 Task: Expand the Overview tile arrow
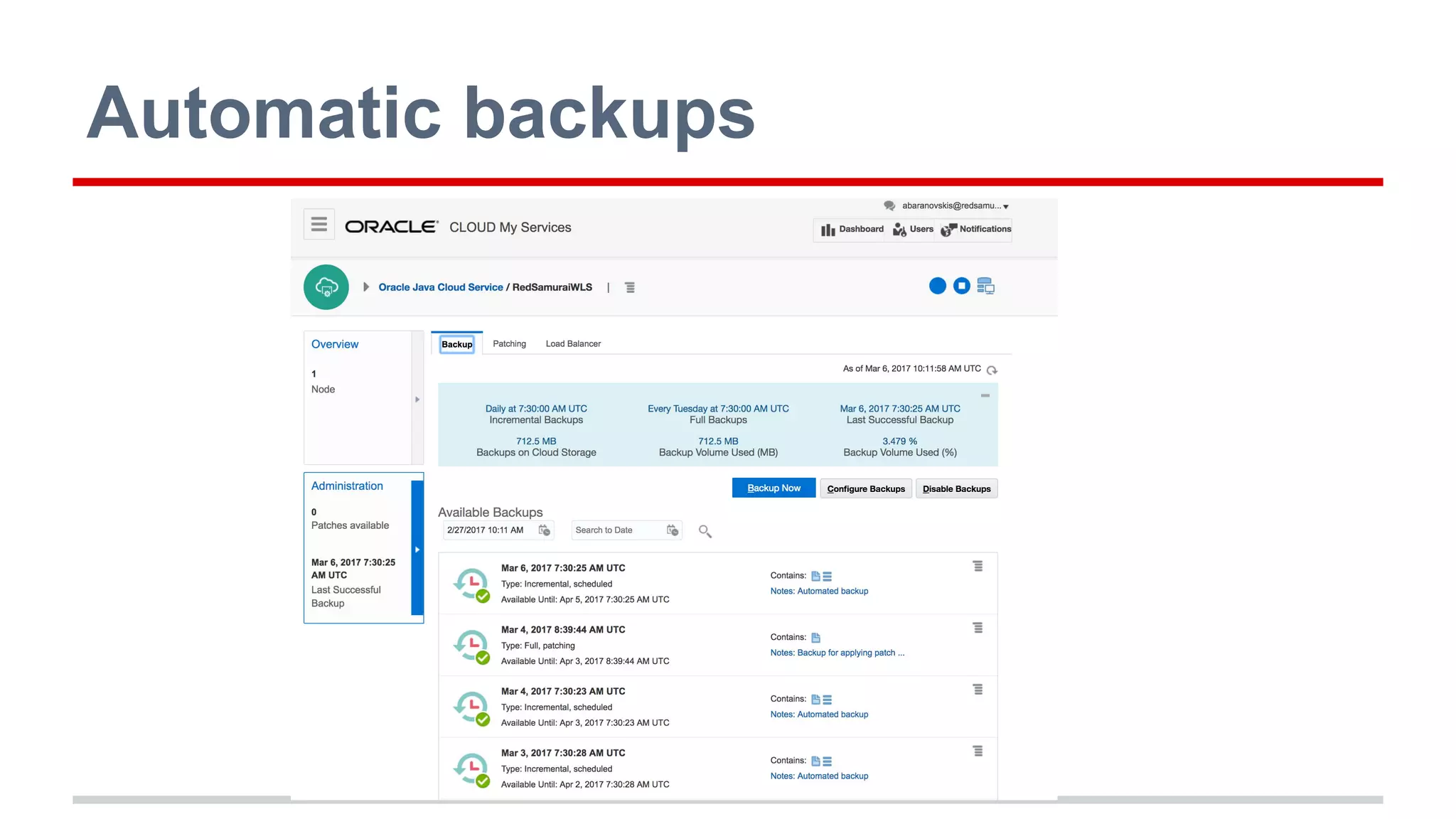(x=417, y=399)
